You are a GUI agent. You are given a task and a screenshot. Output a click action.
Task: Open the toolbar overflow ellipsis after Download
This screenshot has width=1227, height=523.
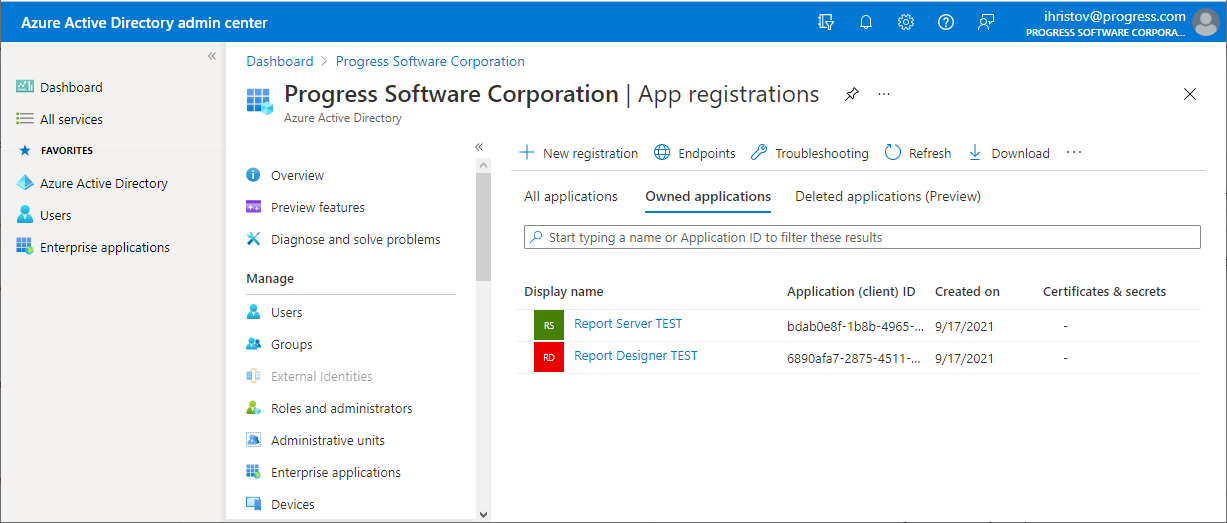pyautogui.click(x=1074, y=153)
